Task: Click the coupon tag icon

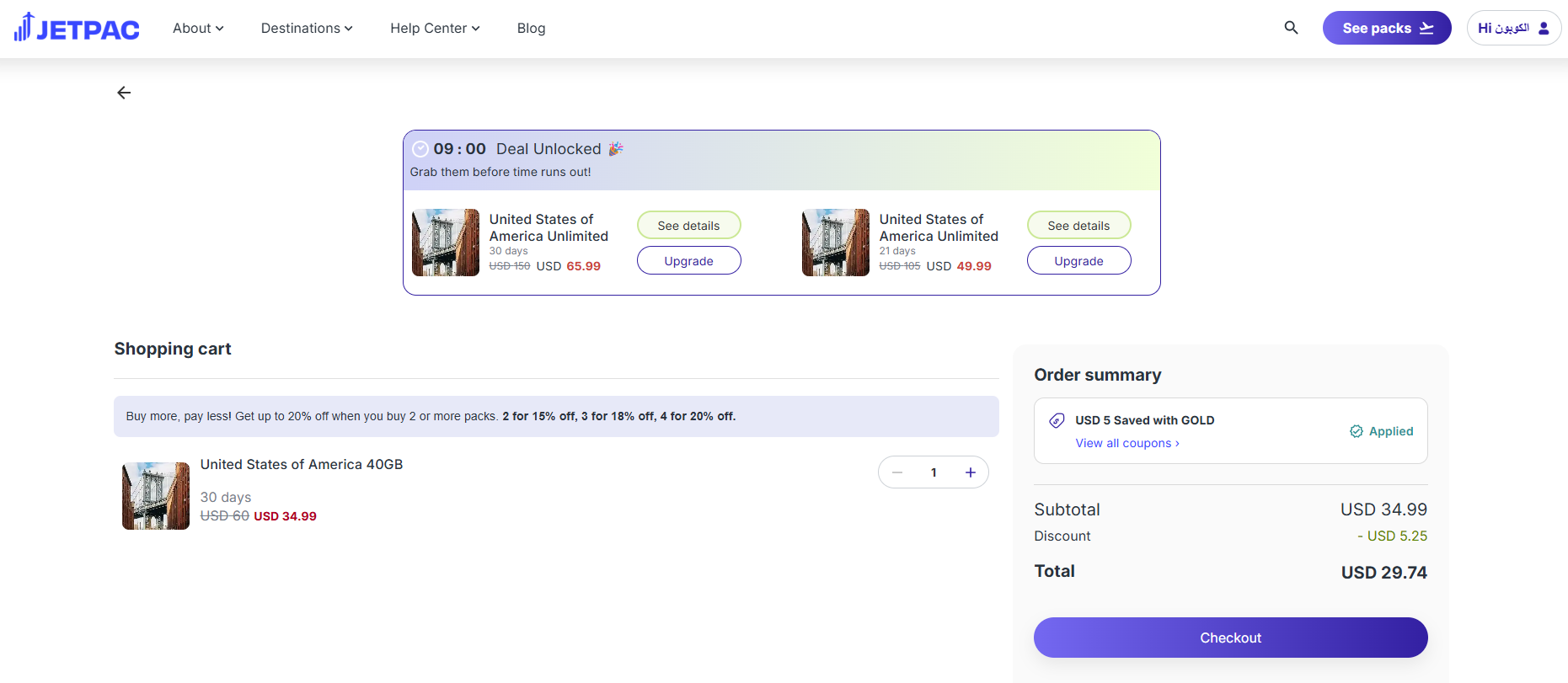Action: coord(1057,420)
